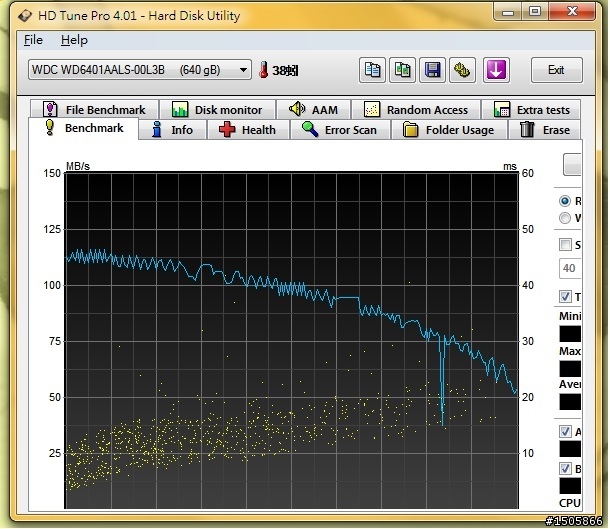Click the Maximum value display box

(570, 369)
